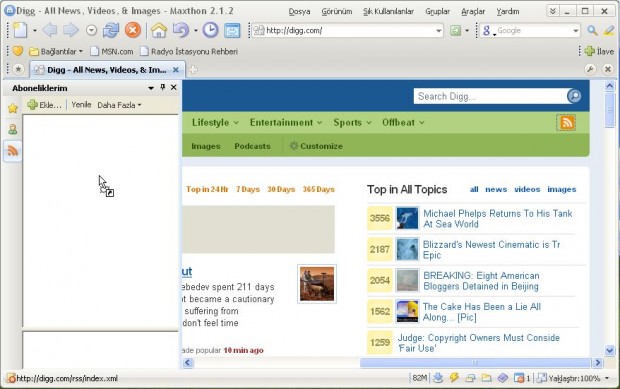Add a new tab with the plus icon

coord(193,70)
